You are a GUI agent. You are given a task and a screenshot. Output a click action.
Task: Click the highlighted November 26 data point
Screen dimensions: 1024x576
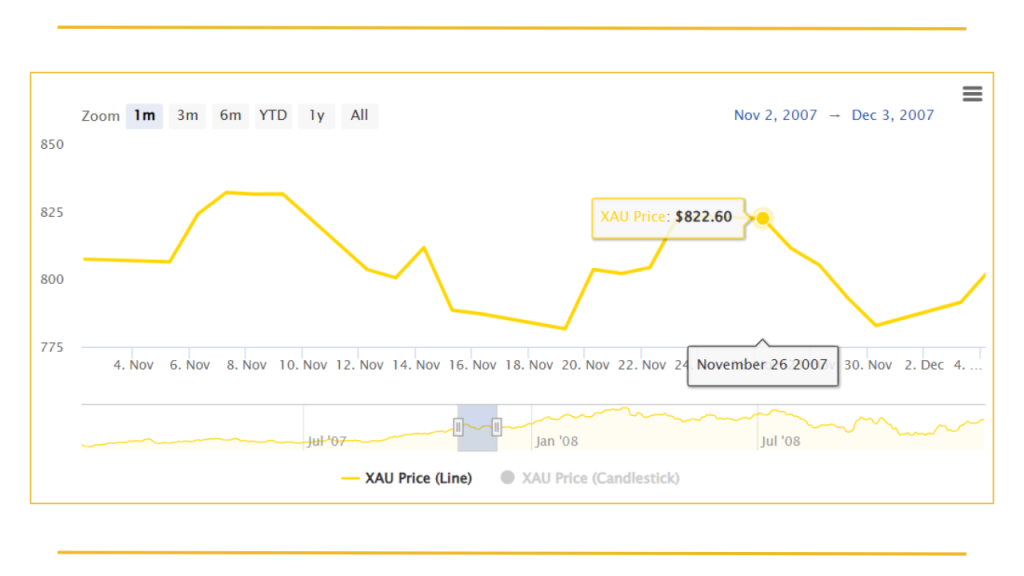[x=762, y=218]
